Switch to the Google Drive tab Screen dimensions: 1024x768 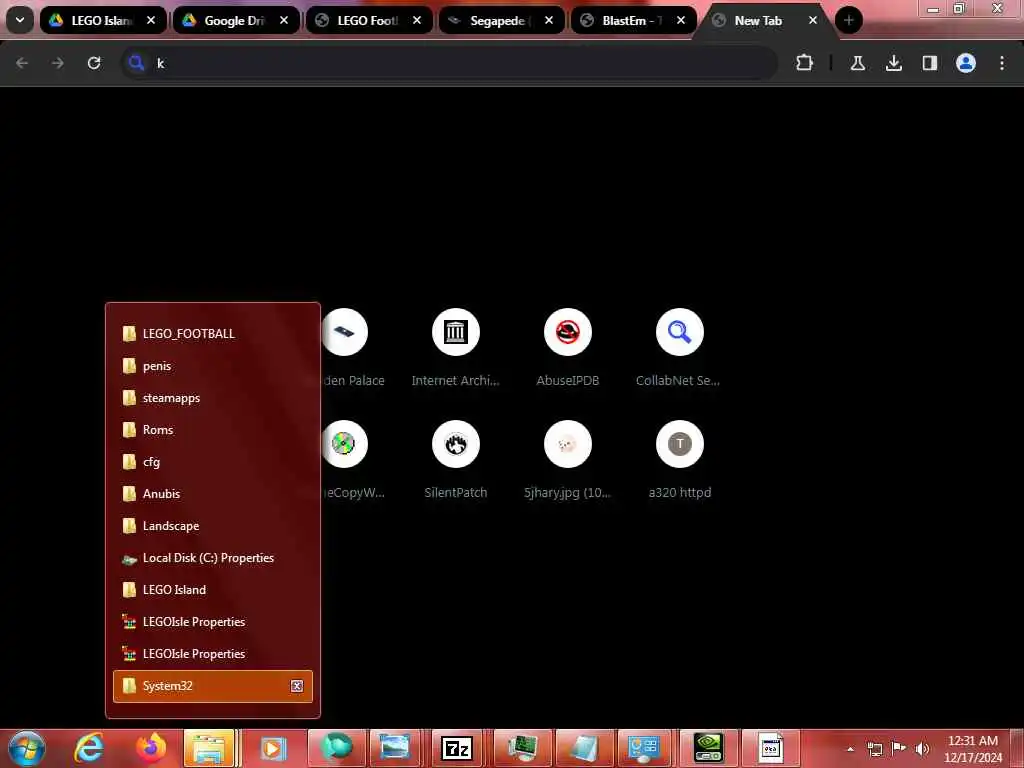[x=235, y=20]
